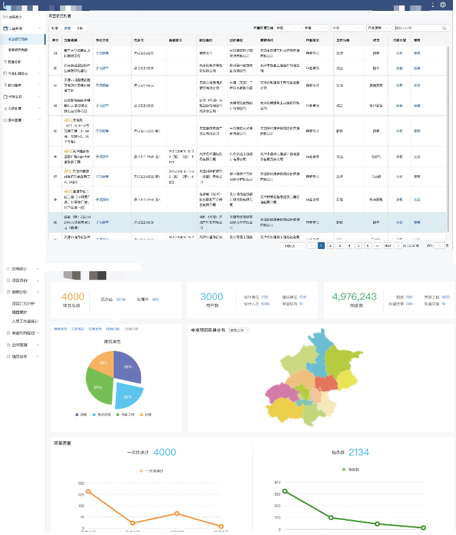Go to page 2 in pagination
Image resolution: width=456 pixels, height=535 pixels.
[x=330, y=246]
